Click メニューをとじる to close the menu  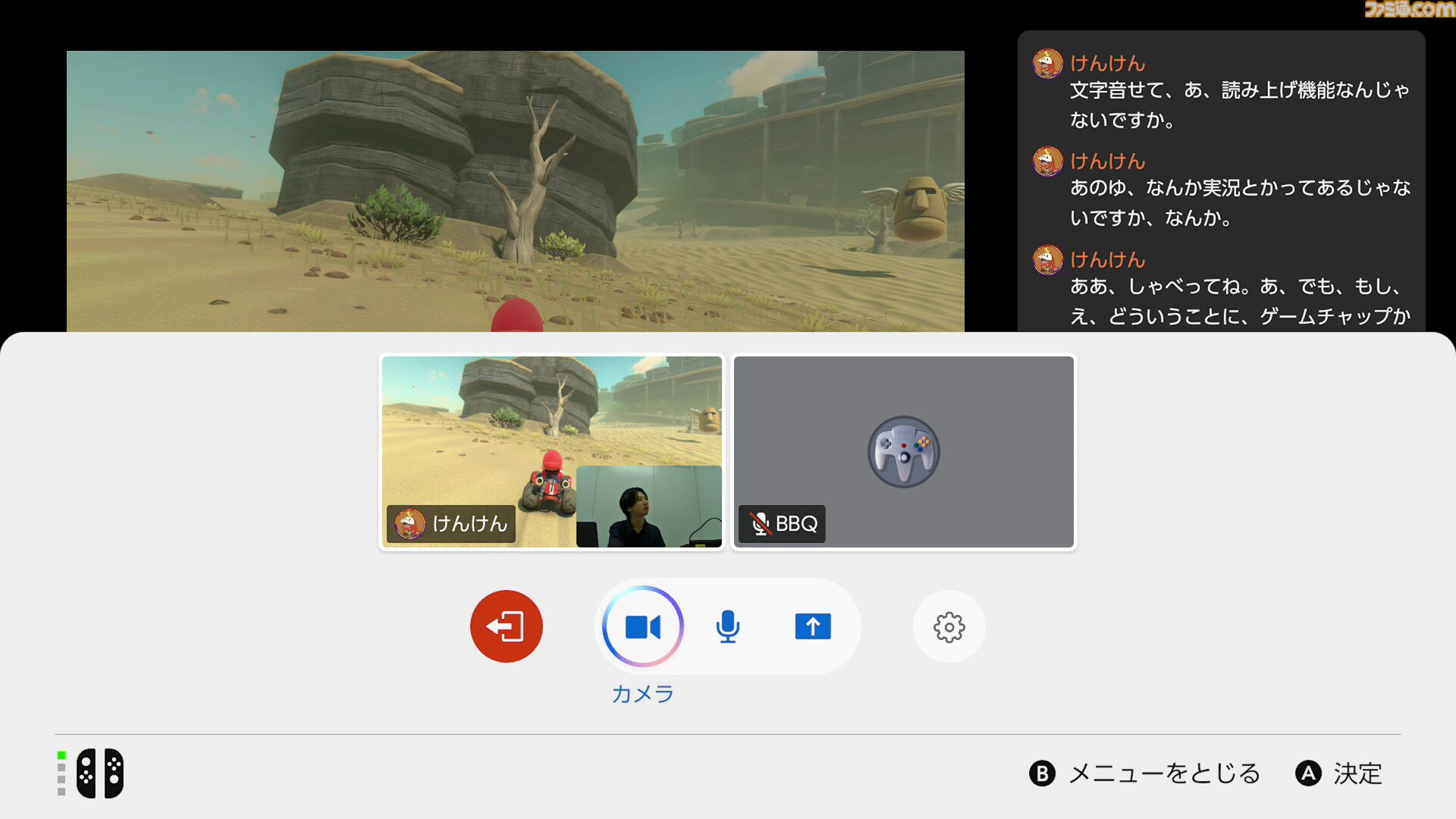point(1164,773)
